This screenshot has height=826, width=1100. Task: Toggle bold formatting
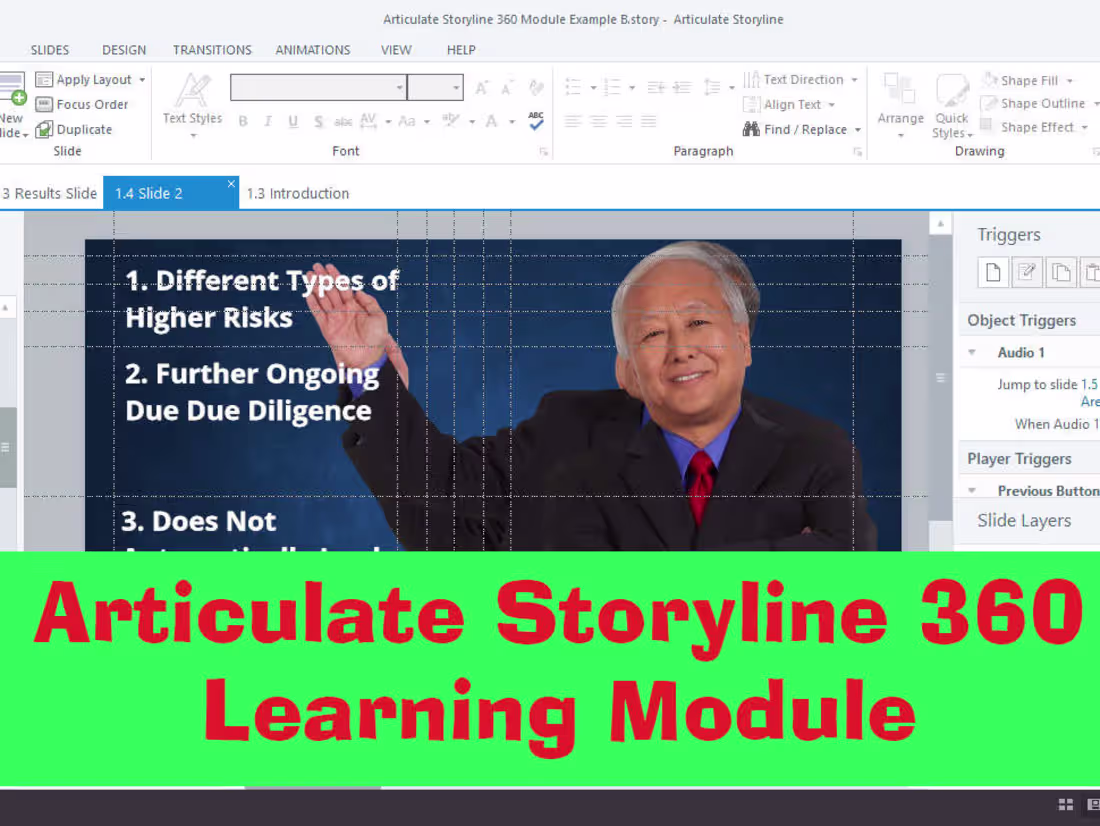[243, 121]
